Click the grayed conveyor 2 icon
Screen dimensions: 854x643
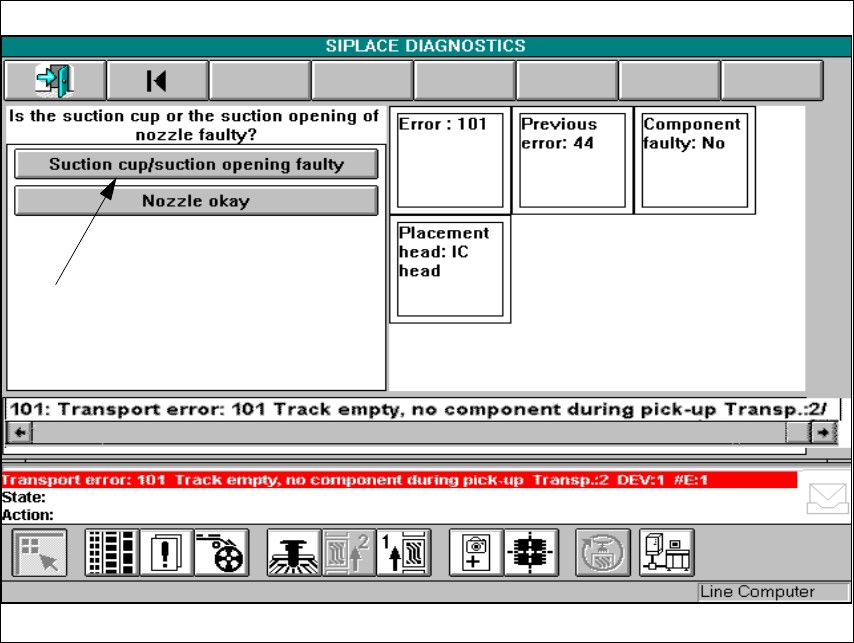click(x=349, y=553)
